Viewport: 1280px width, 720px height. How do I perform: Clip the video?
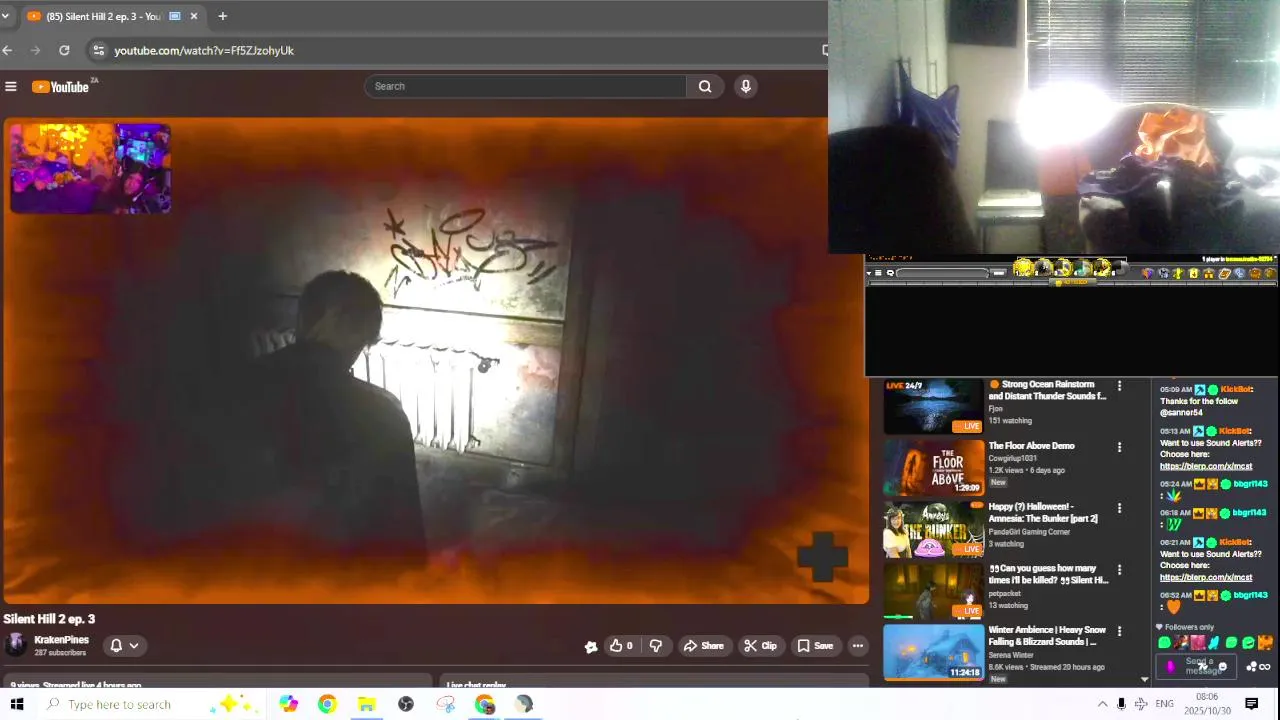760,646
